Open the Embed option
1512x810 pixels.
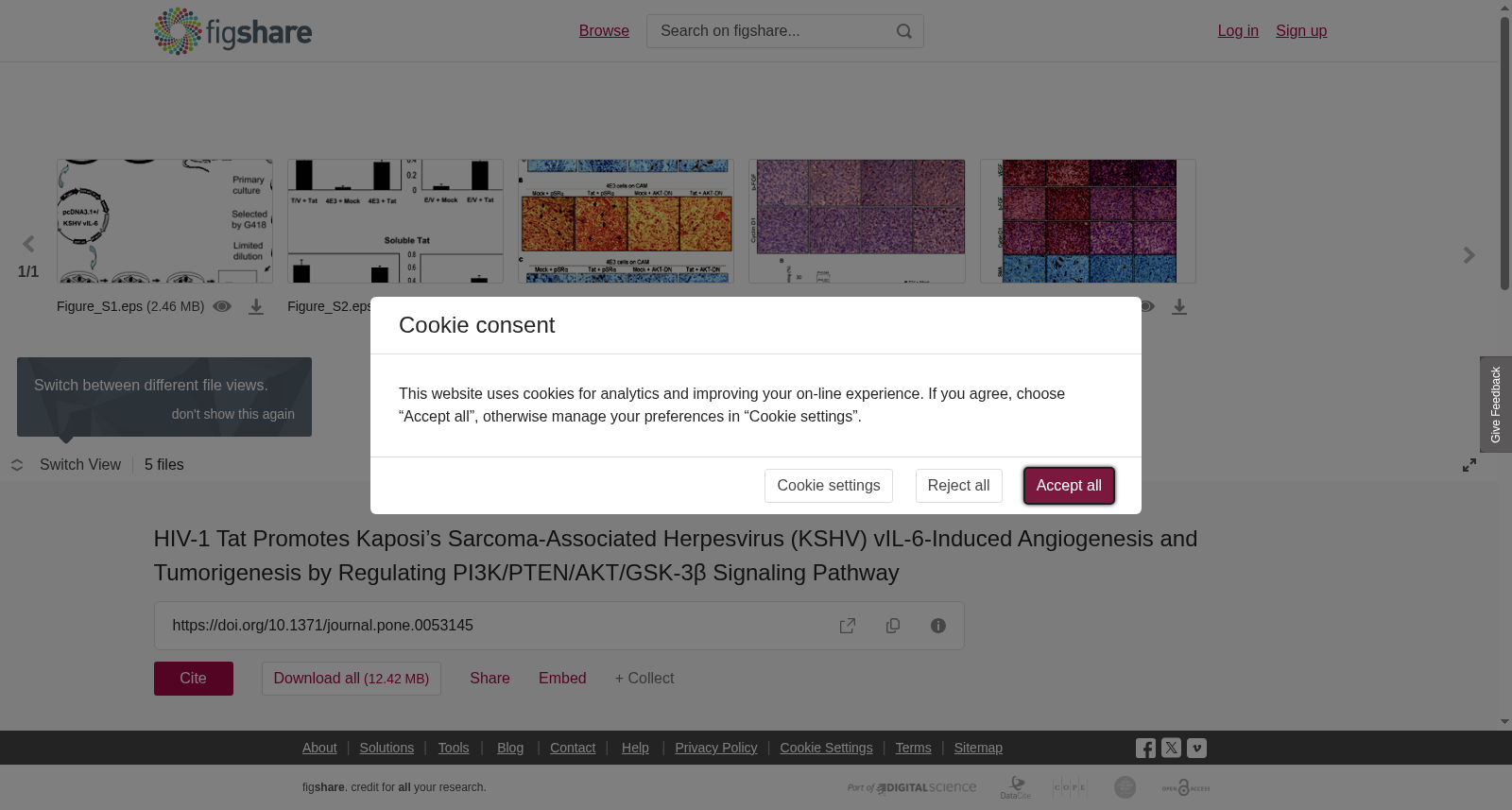[x=562, y=679]
